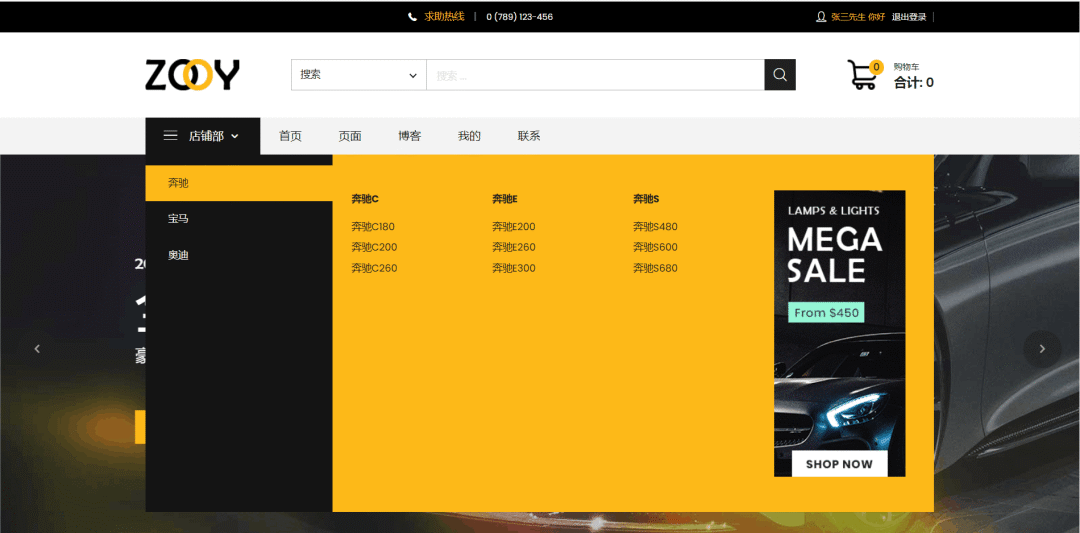Select 奔驰 in the category sidebar

pos(238,183)
